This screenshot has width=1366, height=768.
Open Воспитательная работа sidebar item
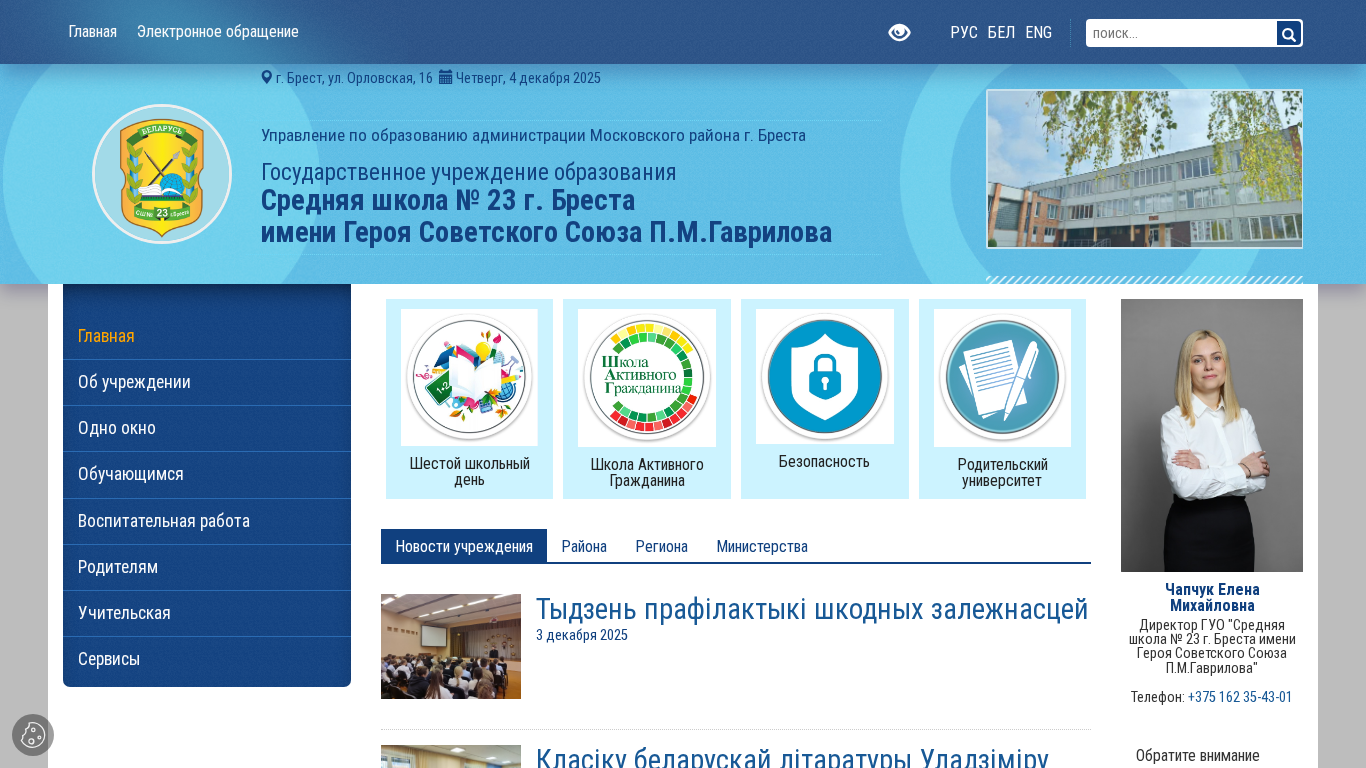click(207, 521)
